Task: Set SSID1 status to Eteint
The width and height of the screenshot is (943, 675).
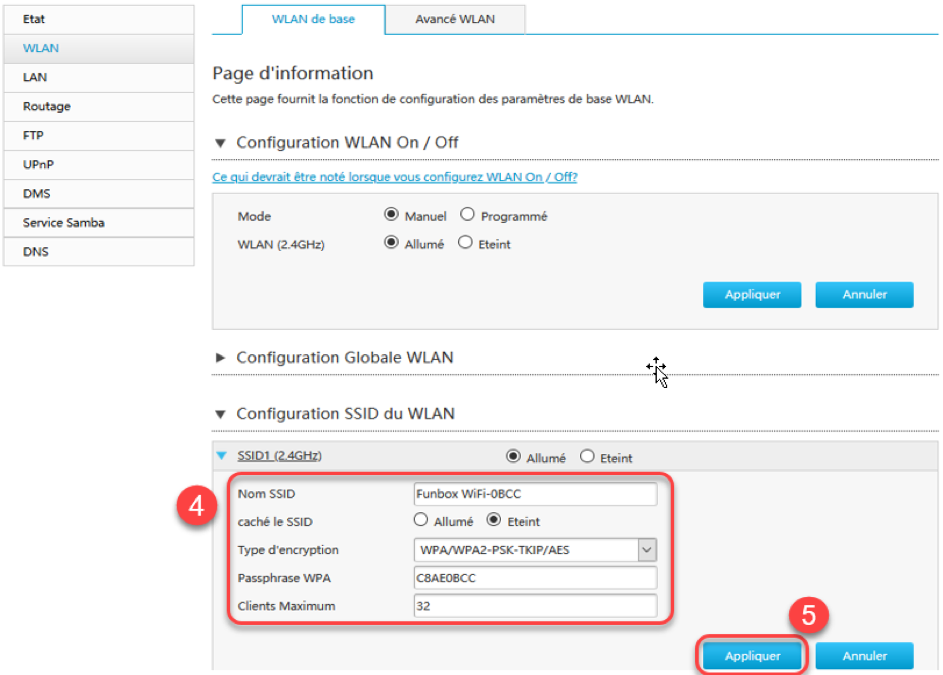Action: [x=587, y=457]
